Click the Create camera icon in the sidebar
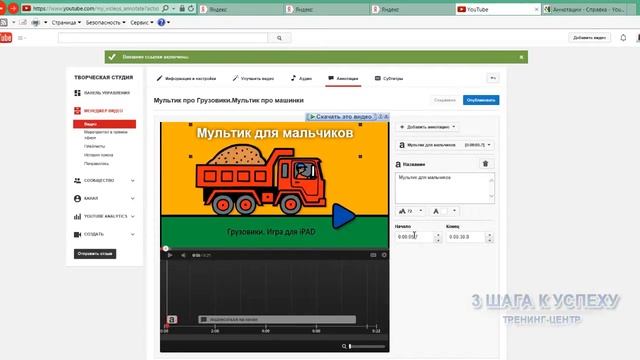Viewport: 640px width, 360px height. 77,234
